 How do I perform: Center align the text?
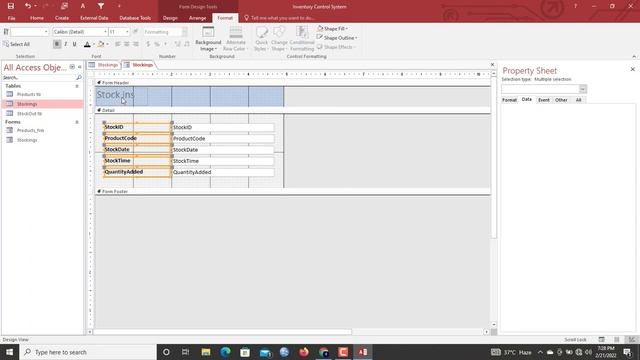[127, 44]
